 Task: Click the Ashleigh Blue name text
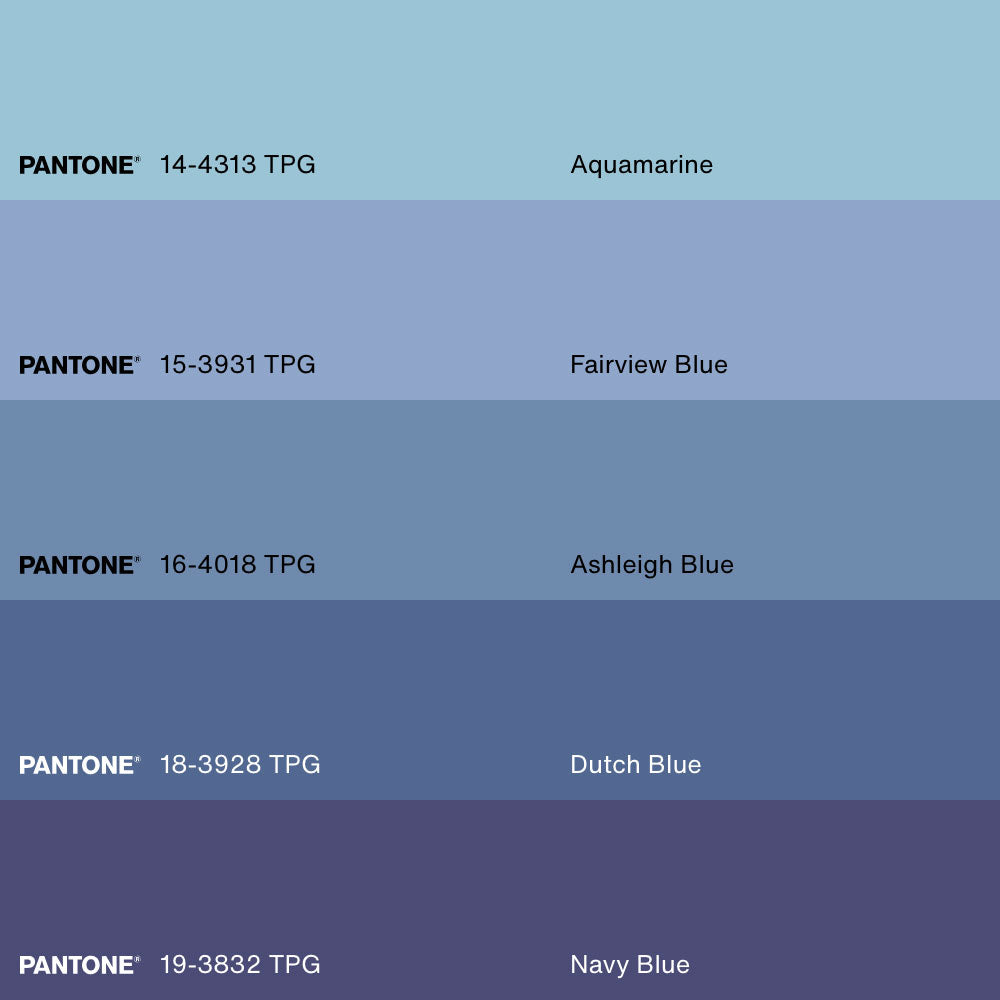point(652,565)
